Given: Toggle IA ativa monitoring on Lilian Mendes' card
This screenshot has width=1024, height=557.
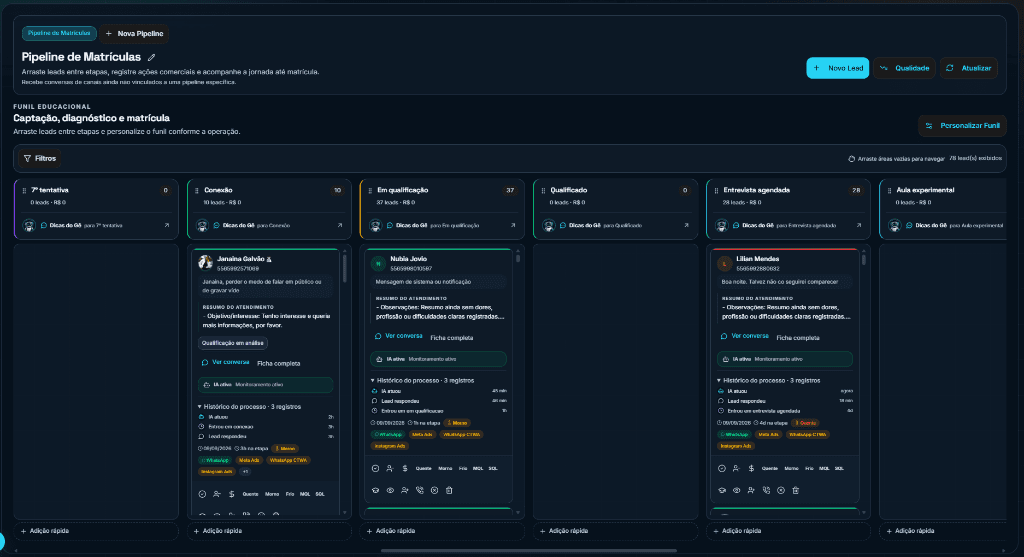Looking at the screenshot, I should [784, 359].
